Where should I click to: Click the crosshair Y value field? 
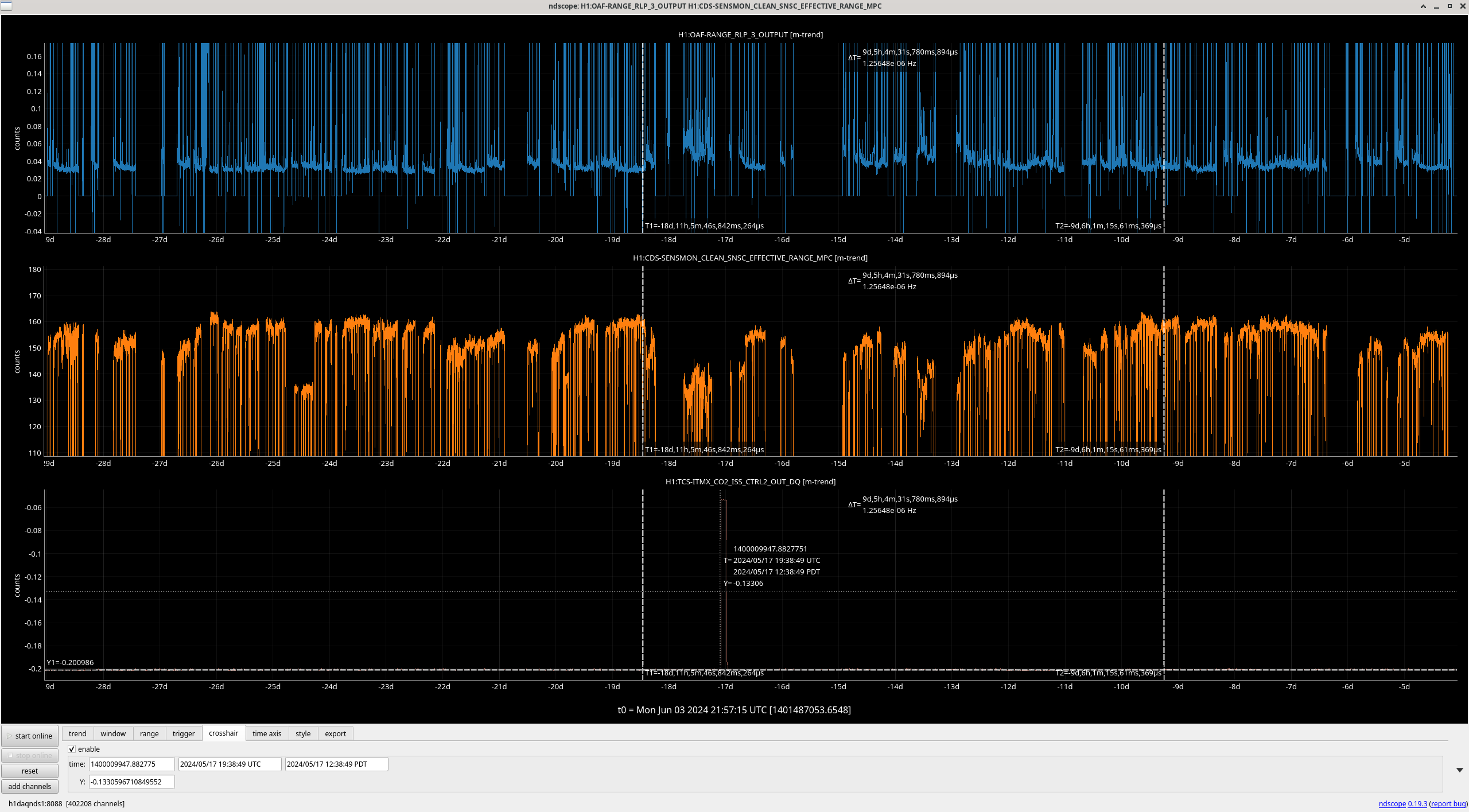point(131,782)
